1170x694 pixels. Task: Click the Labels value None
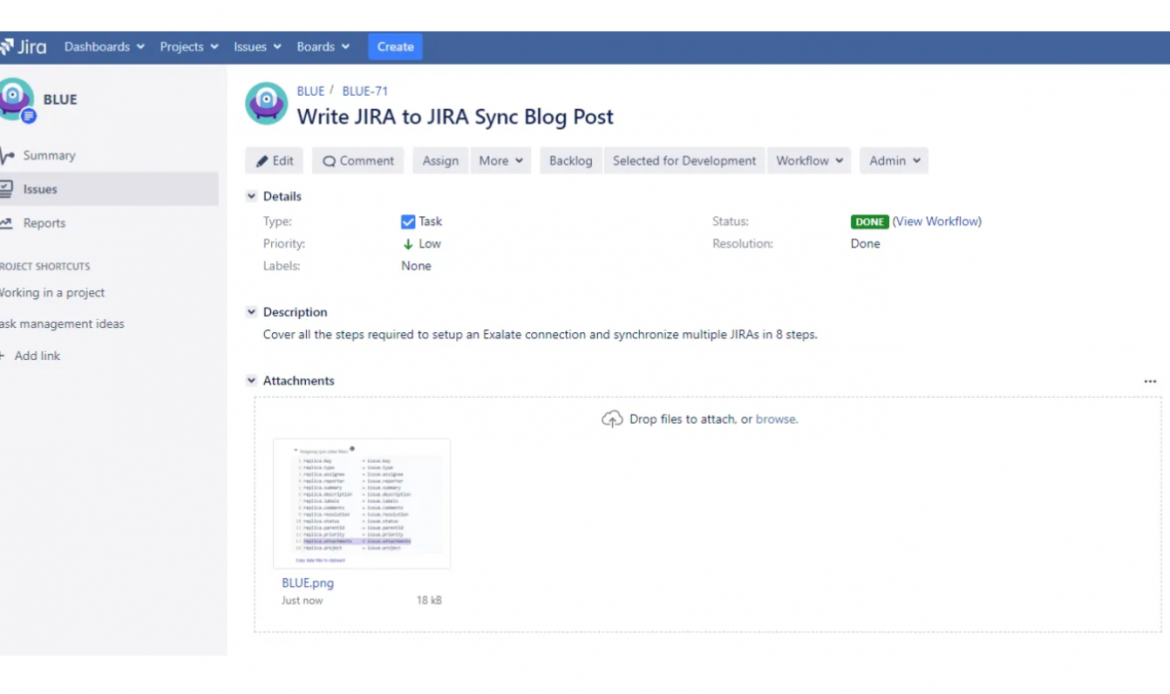click(416, 266)
